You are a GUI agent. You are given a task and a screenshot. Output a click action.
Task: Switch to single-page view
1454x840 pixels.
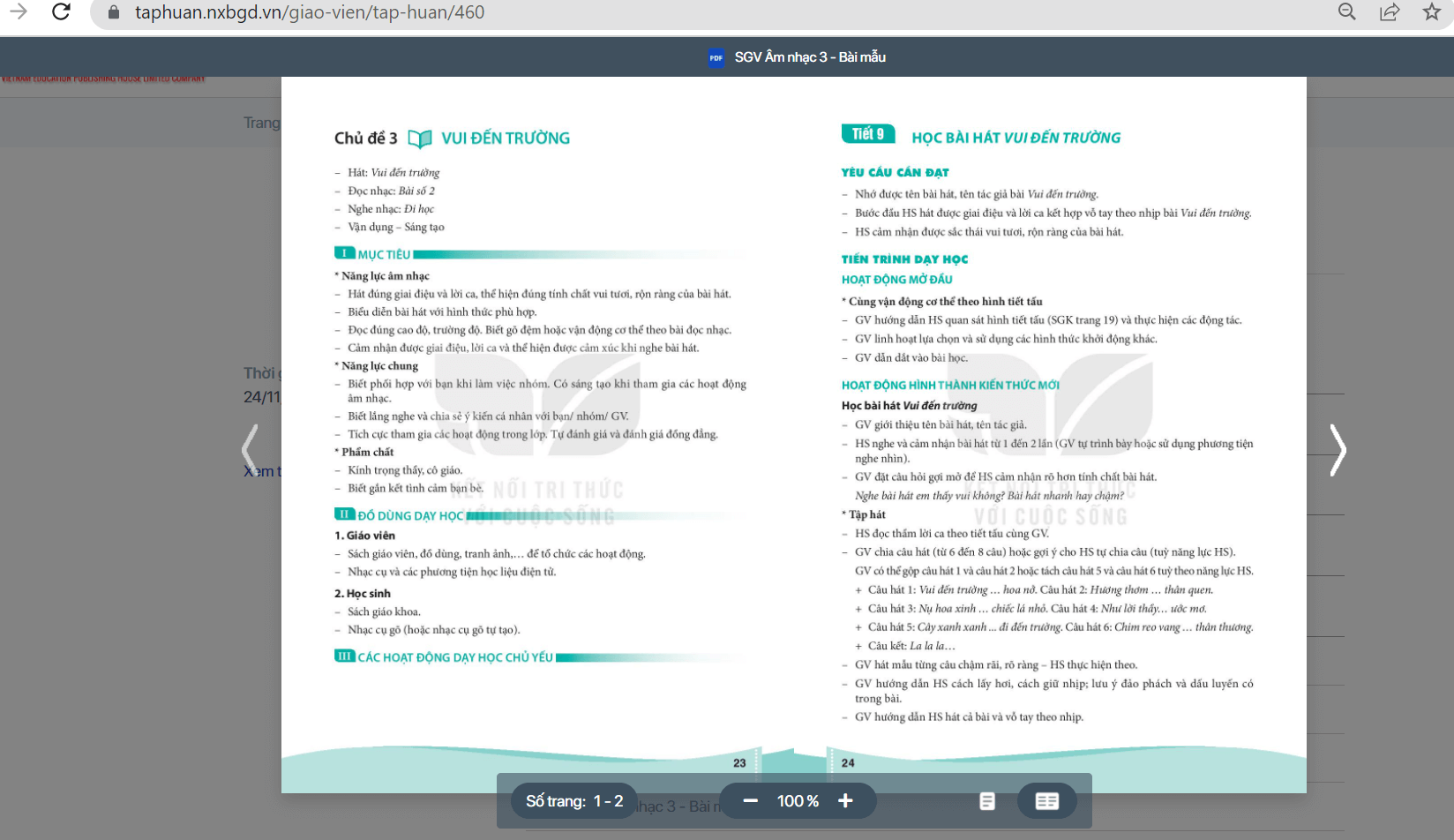coord(987,801)
